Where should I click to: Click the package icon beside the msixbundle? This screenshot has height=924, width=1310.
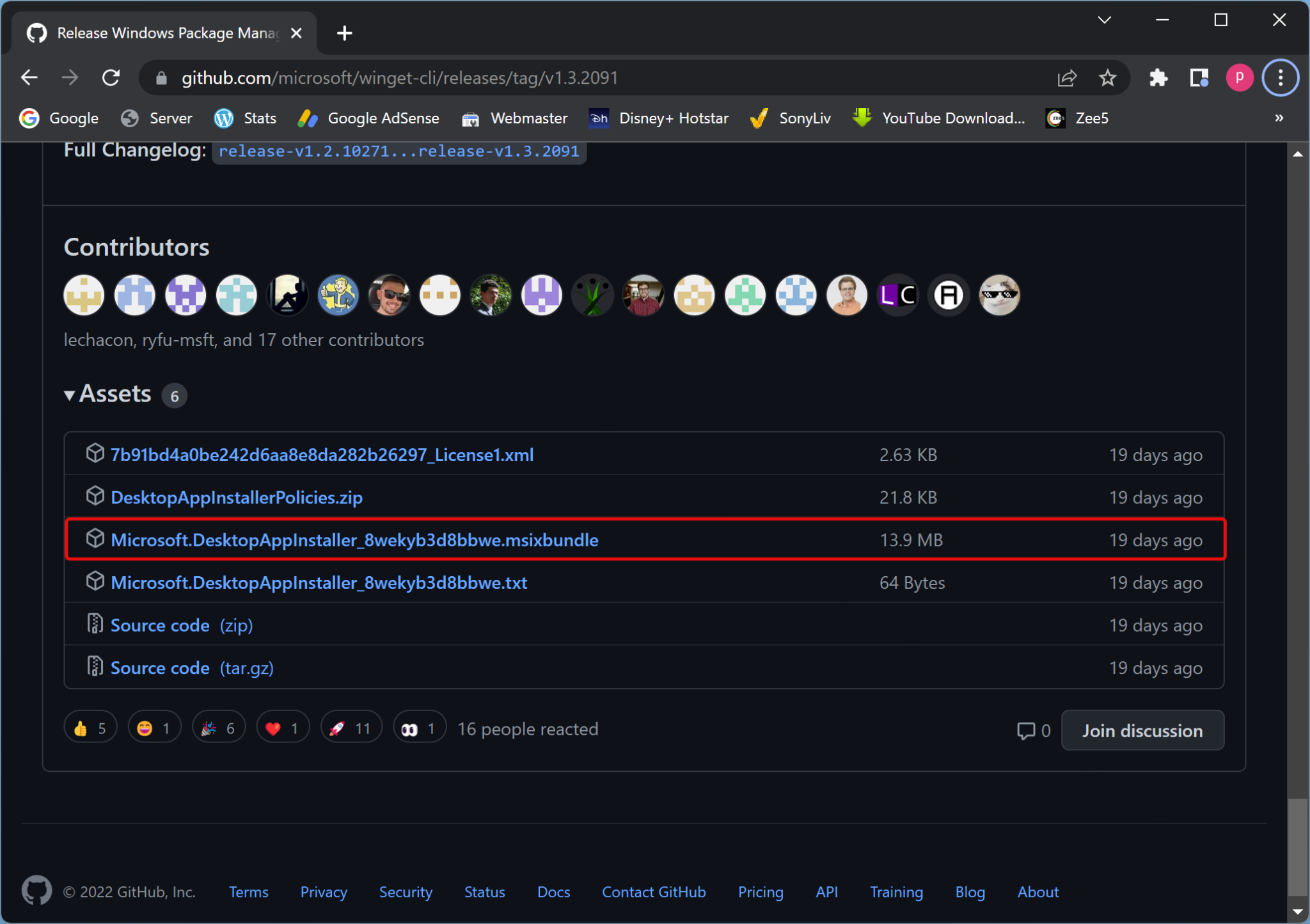pyautogui.click(x=95, y=538)
